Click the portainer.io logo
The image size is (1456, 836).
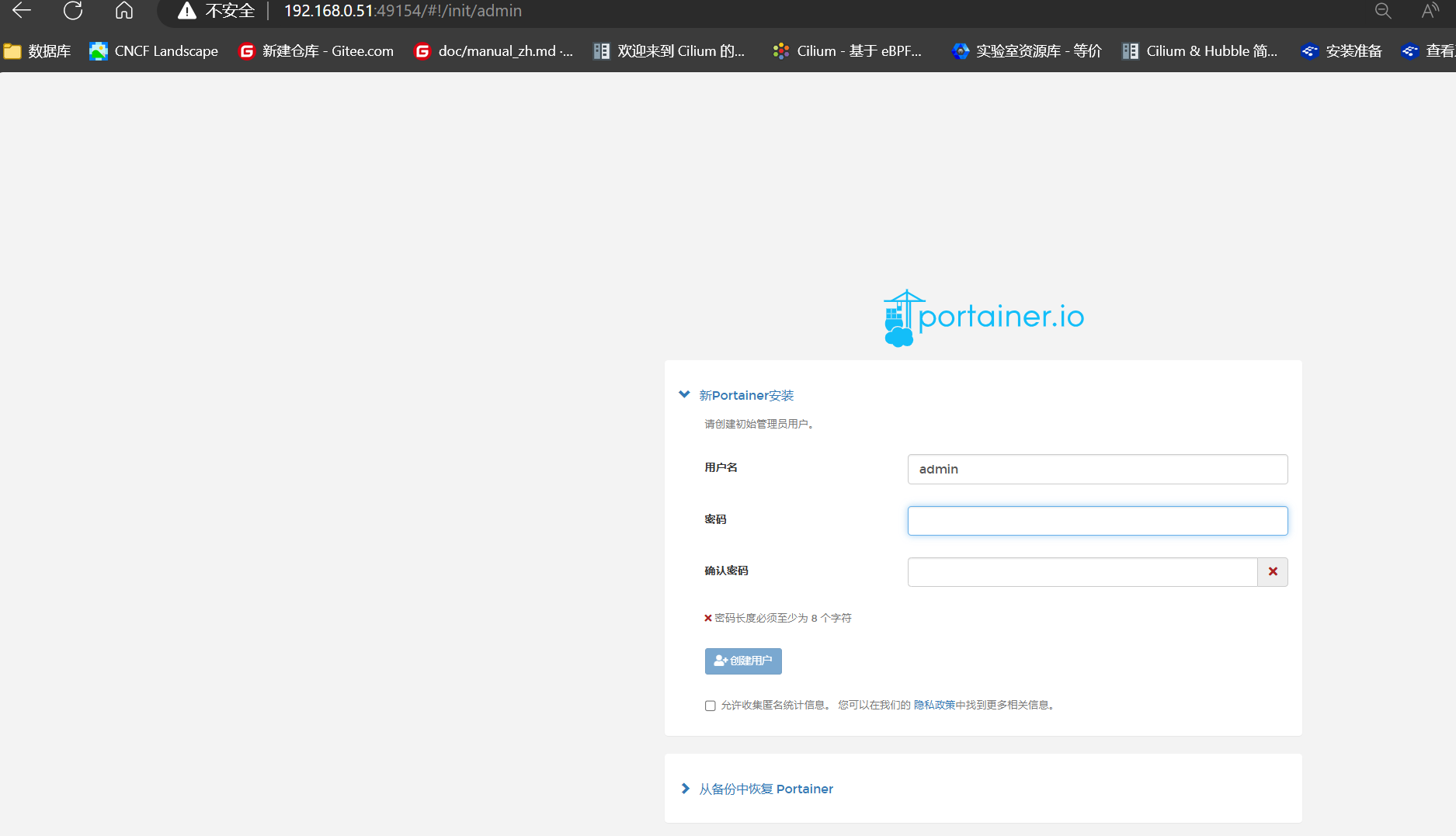click(983, 317)
